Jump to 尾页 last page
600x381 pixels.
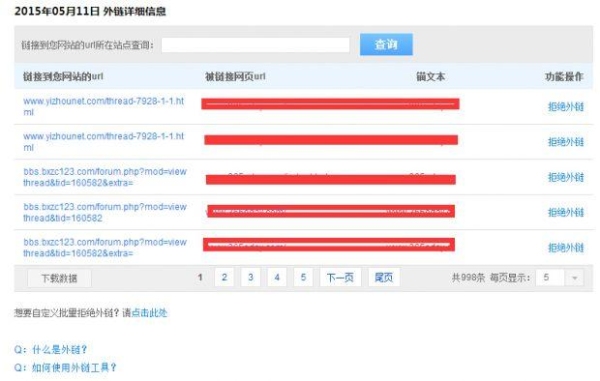[384, 277]
